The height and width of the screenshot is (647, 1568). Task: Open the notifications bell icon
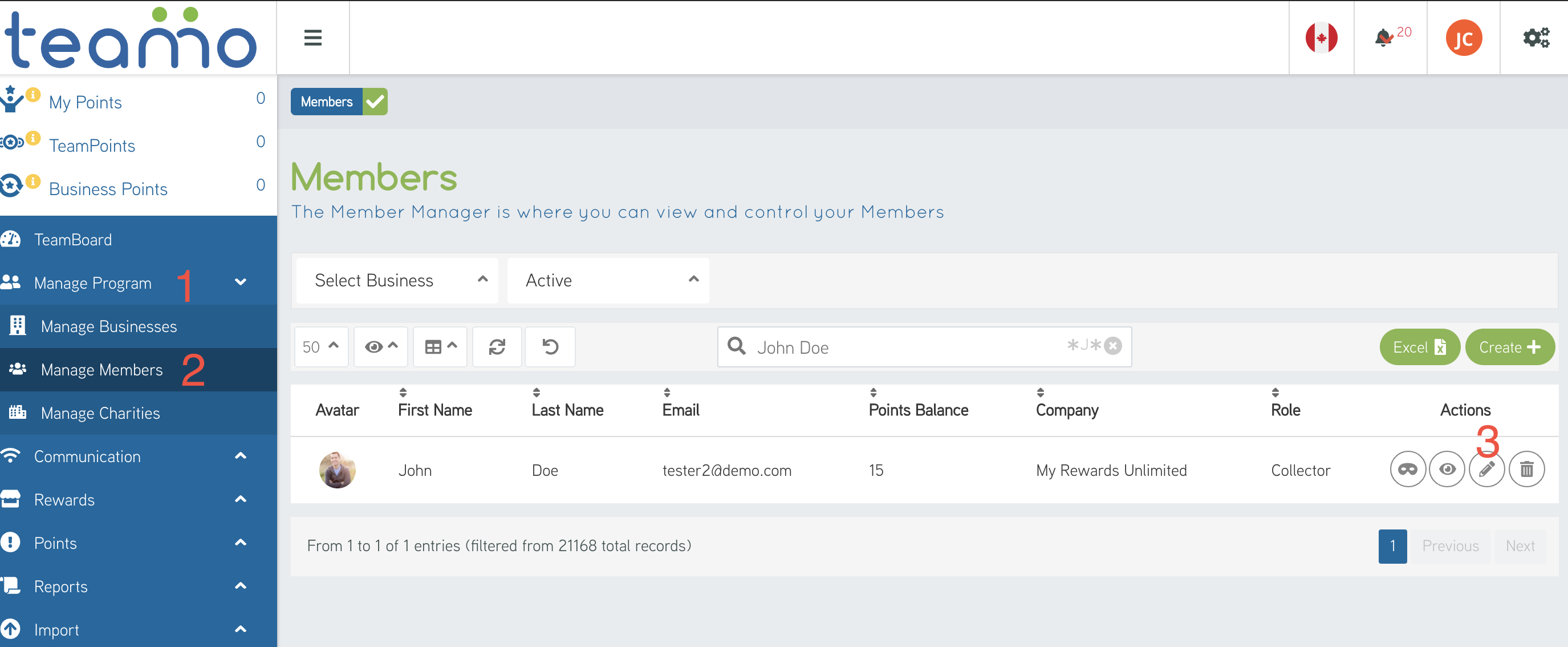tap(1384, 38)
